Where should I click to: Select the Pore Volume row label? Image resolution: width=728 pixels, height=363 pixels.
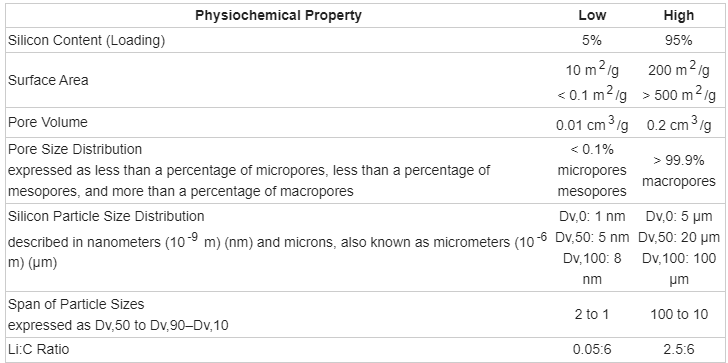(47, 122)
